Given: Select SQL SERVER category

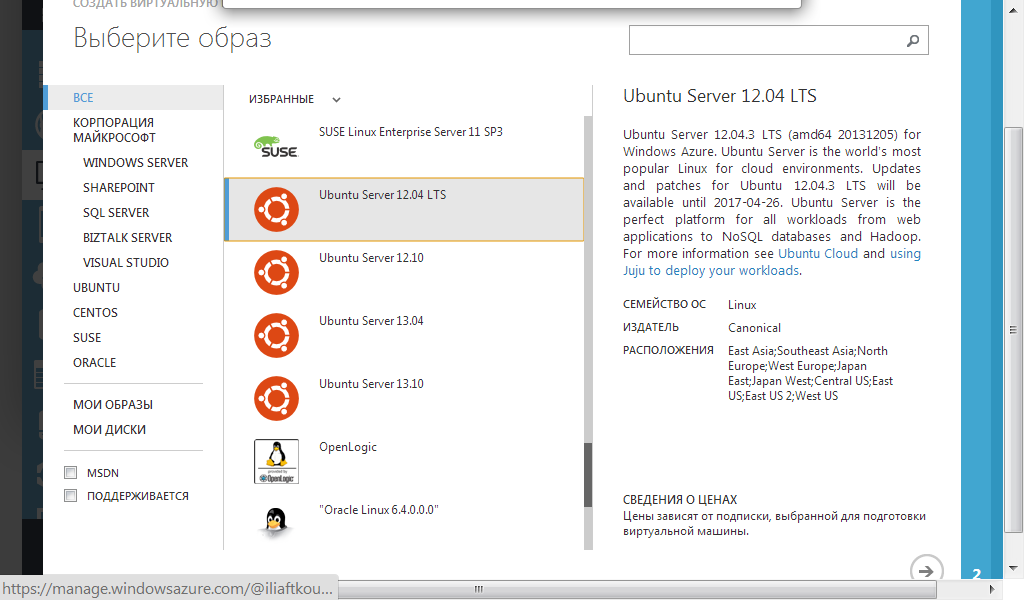Looking at the screenshot, I should (x=116, y=213).
